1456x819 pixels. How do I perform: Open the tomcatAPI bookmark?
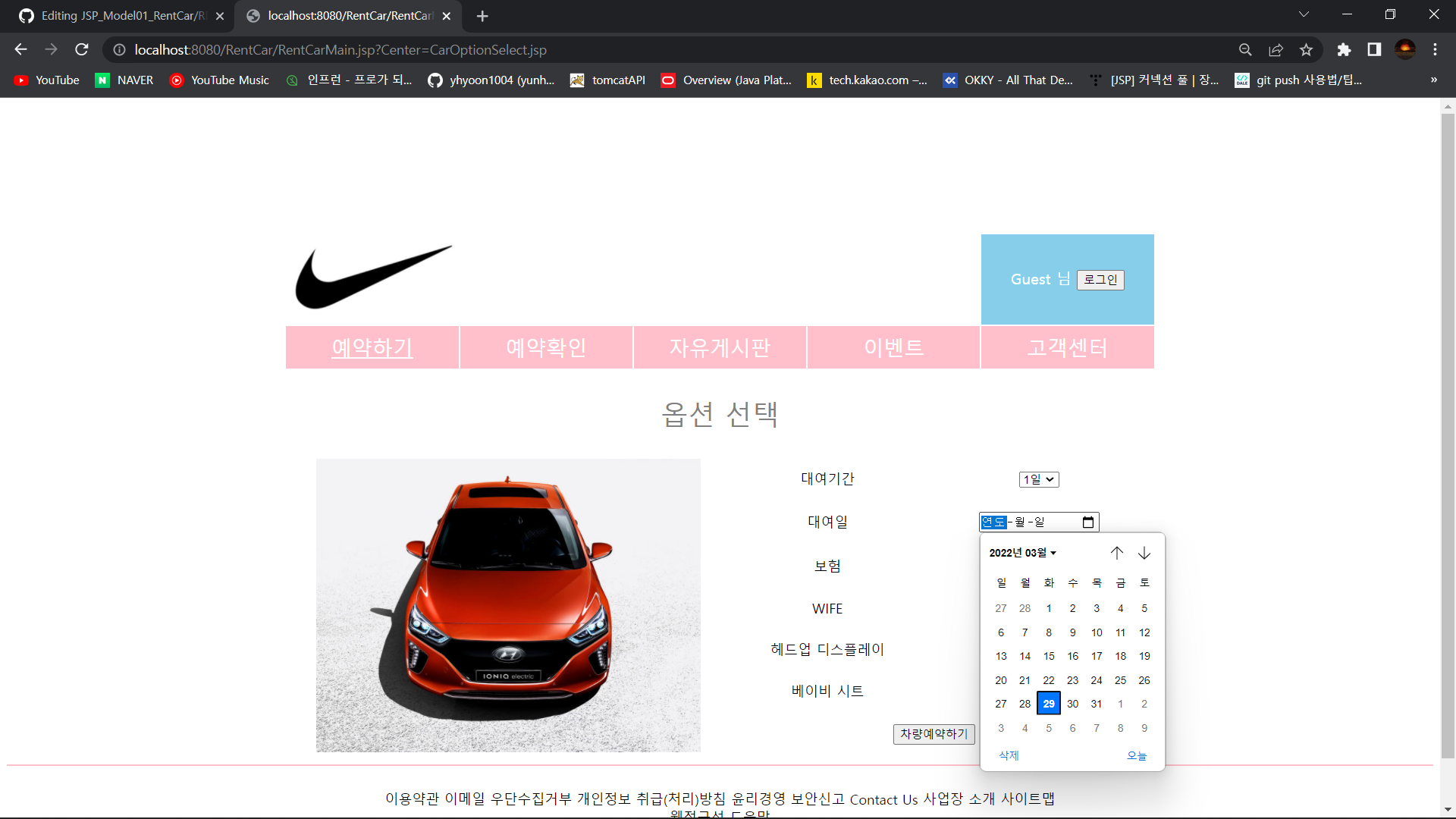(x=607, y=80)
